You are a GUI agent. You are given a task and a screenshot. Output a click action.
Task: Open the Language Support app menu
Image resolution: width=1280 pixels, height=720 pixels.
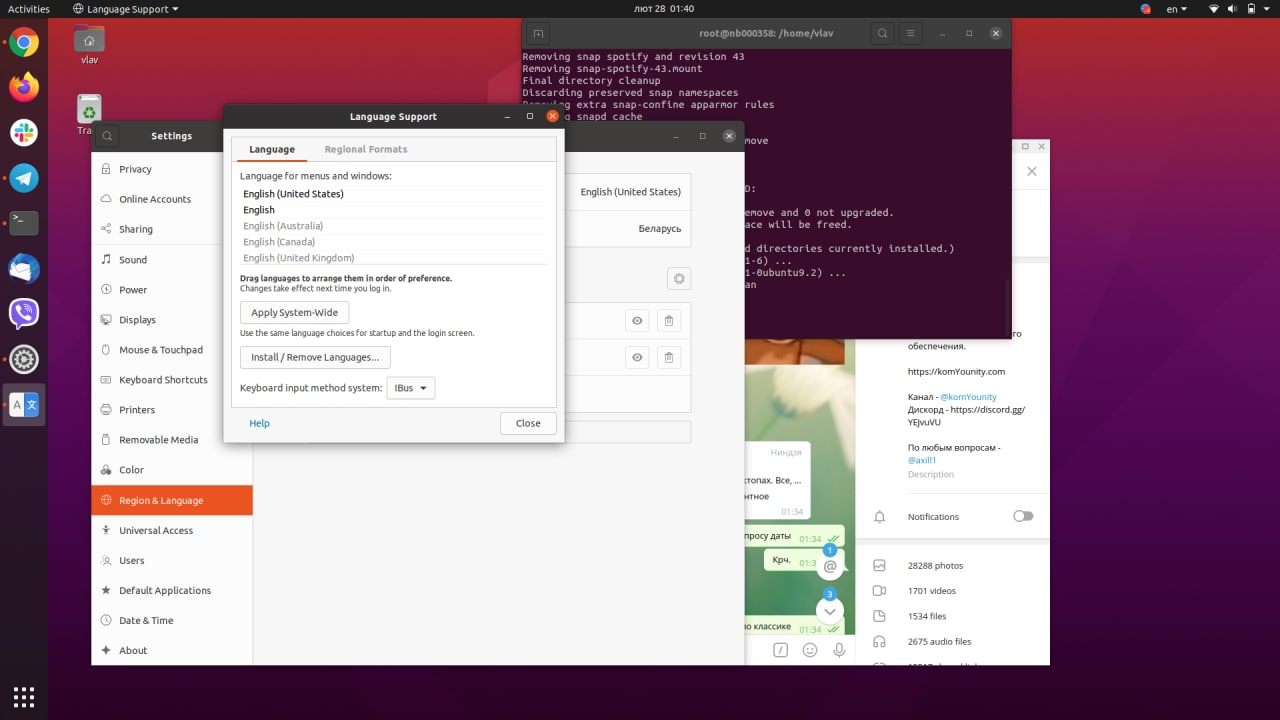tap(126, 9)
